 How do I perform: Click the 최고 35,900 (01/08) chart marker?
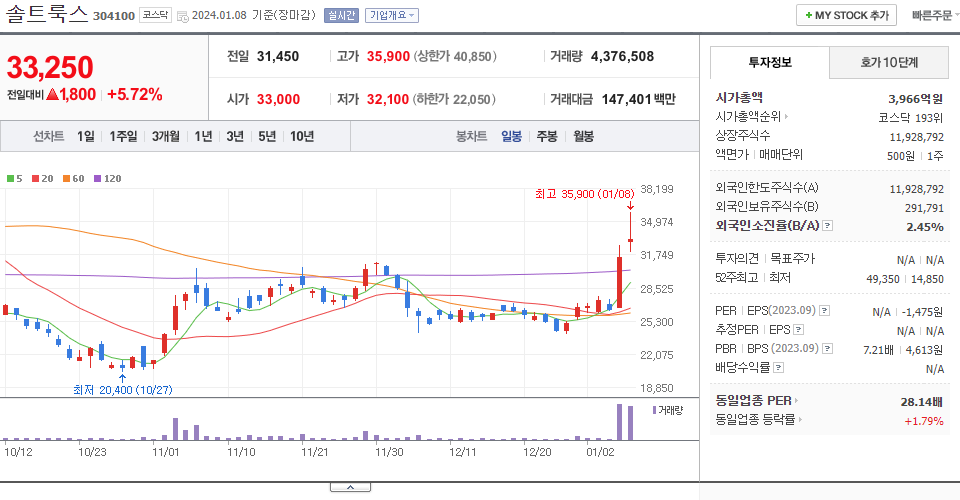[x=584, y=194]
